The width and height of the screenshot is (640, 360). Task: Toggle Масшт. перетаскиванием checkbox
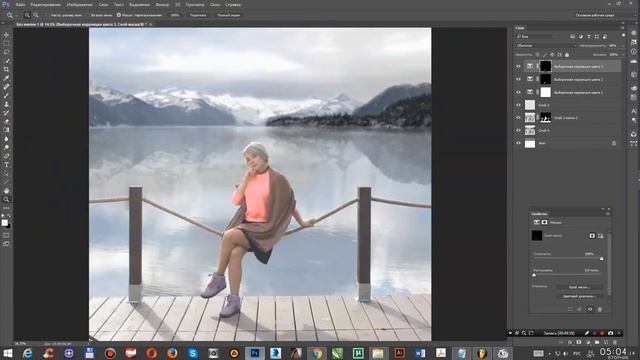coord(119,15)
